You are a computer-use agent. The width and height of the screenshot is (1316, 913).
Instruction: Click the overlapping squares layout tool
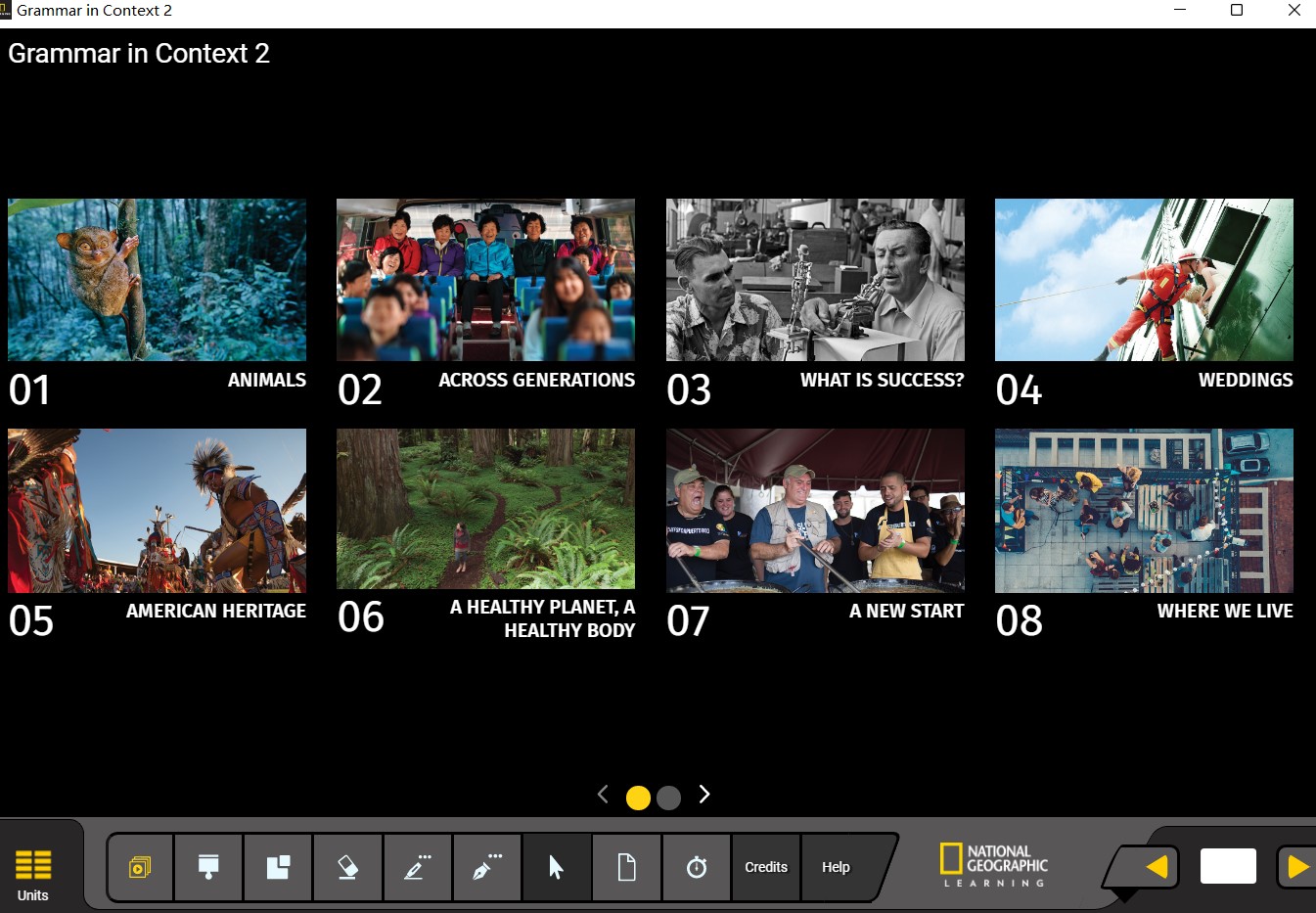tap(278, 867)
